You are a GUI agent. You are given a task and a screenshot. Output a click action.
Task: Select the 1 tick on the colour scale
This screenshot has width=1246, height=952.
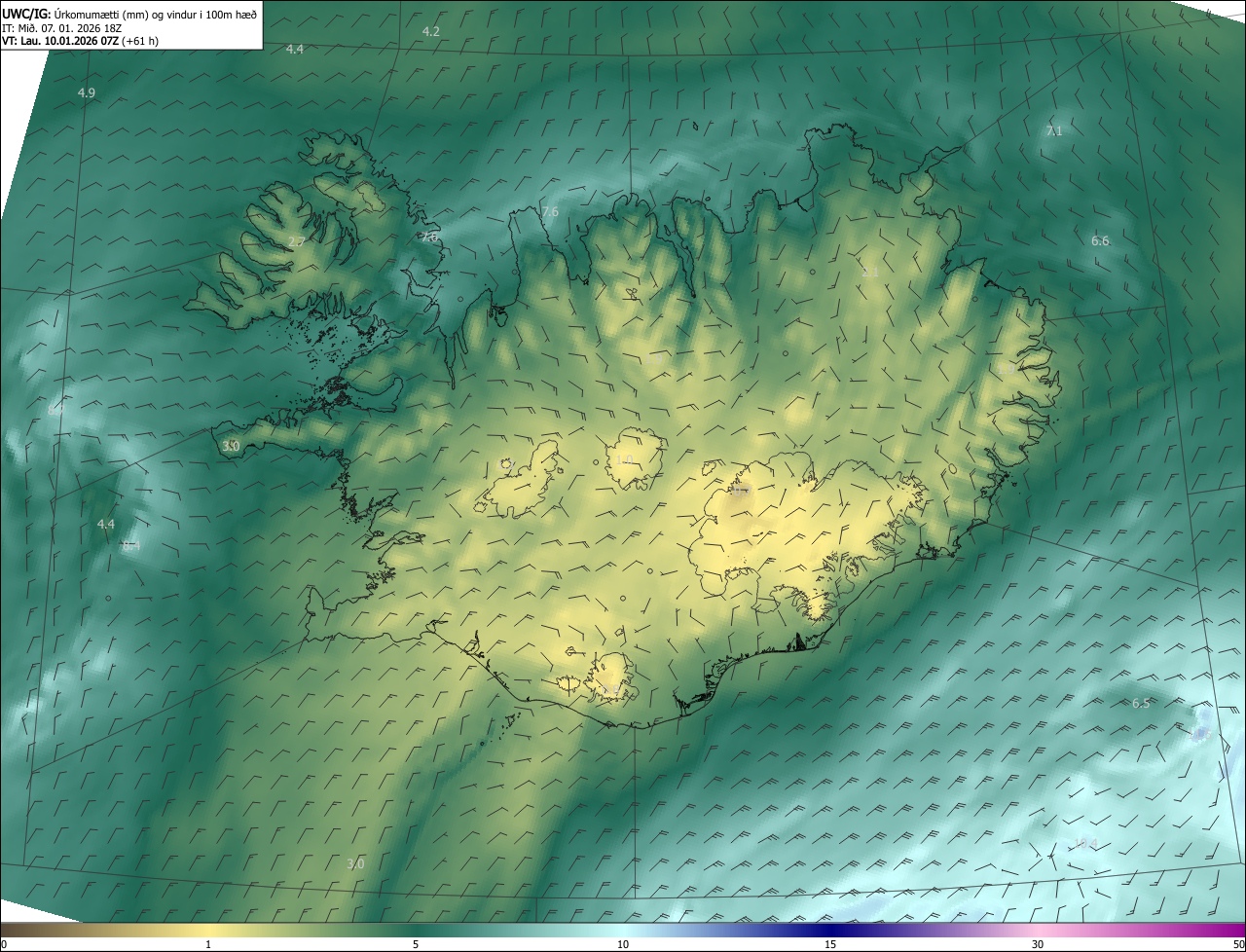(x=208, y=944)
